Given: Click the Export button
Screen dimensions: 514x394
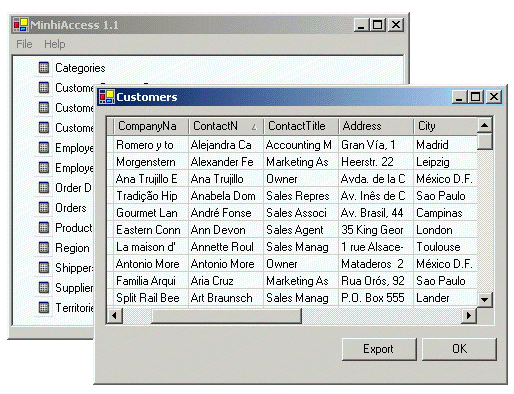Looking at the screenshot, I should pos(379,349).
